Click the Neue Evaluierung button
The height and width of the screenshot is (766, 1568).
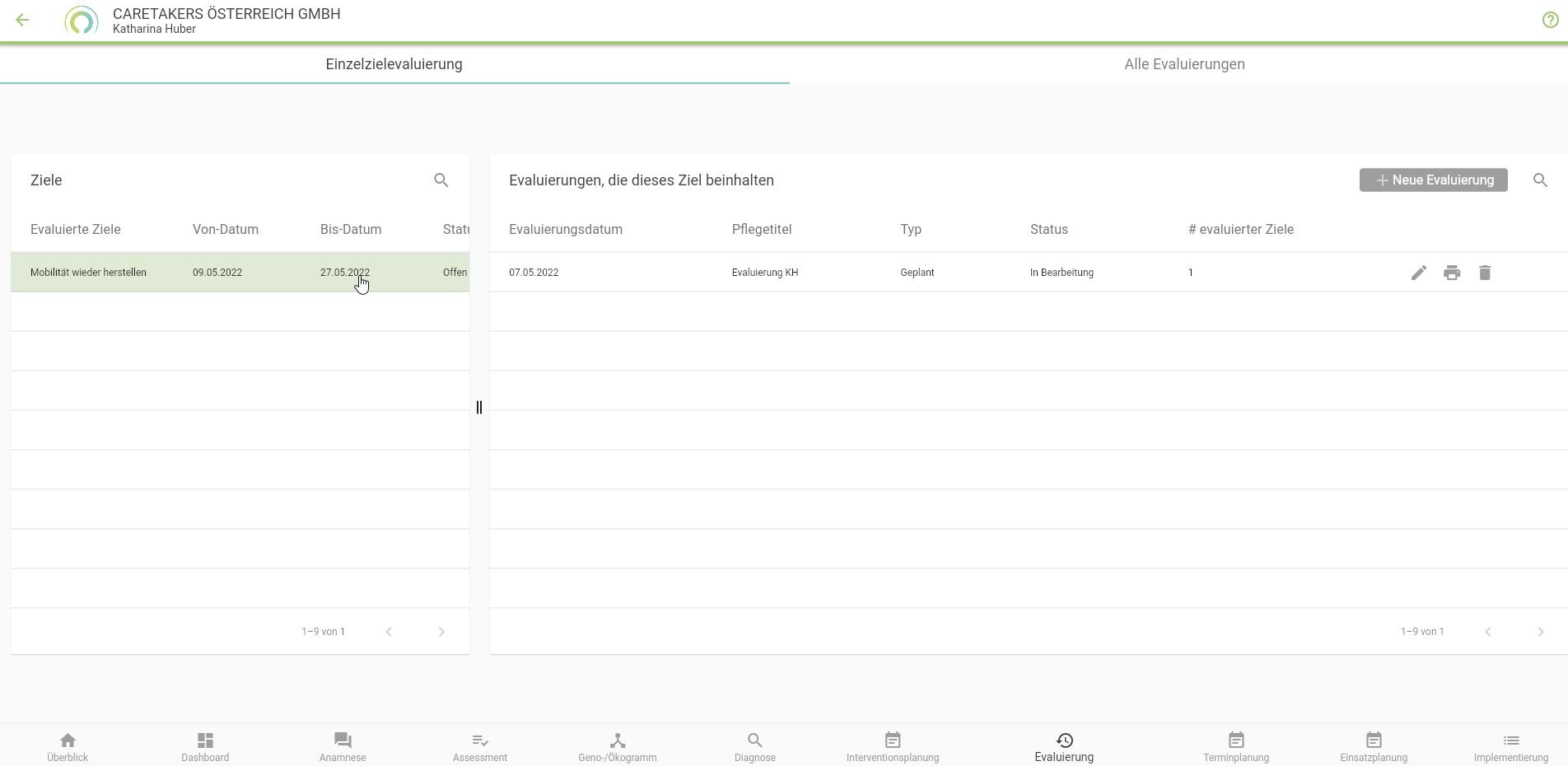[1433, 180]
